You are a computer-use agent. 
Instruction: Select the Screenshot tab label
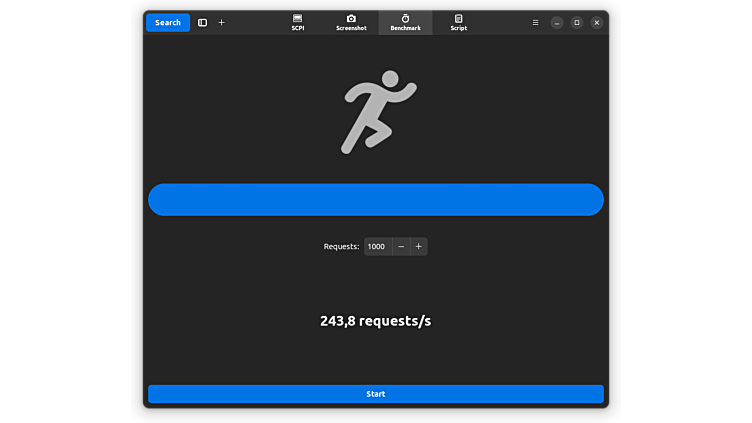coord(351,28)
